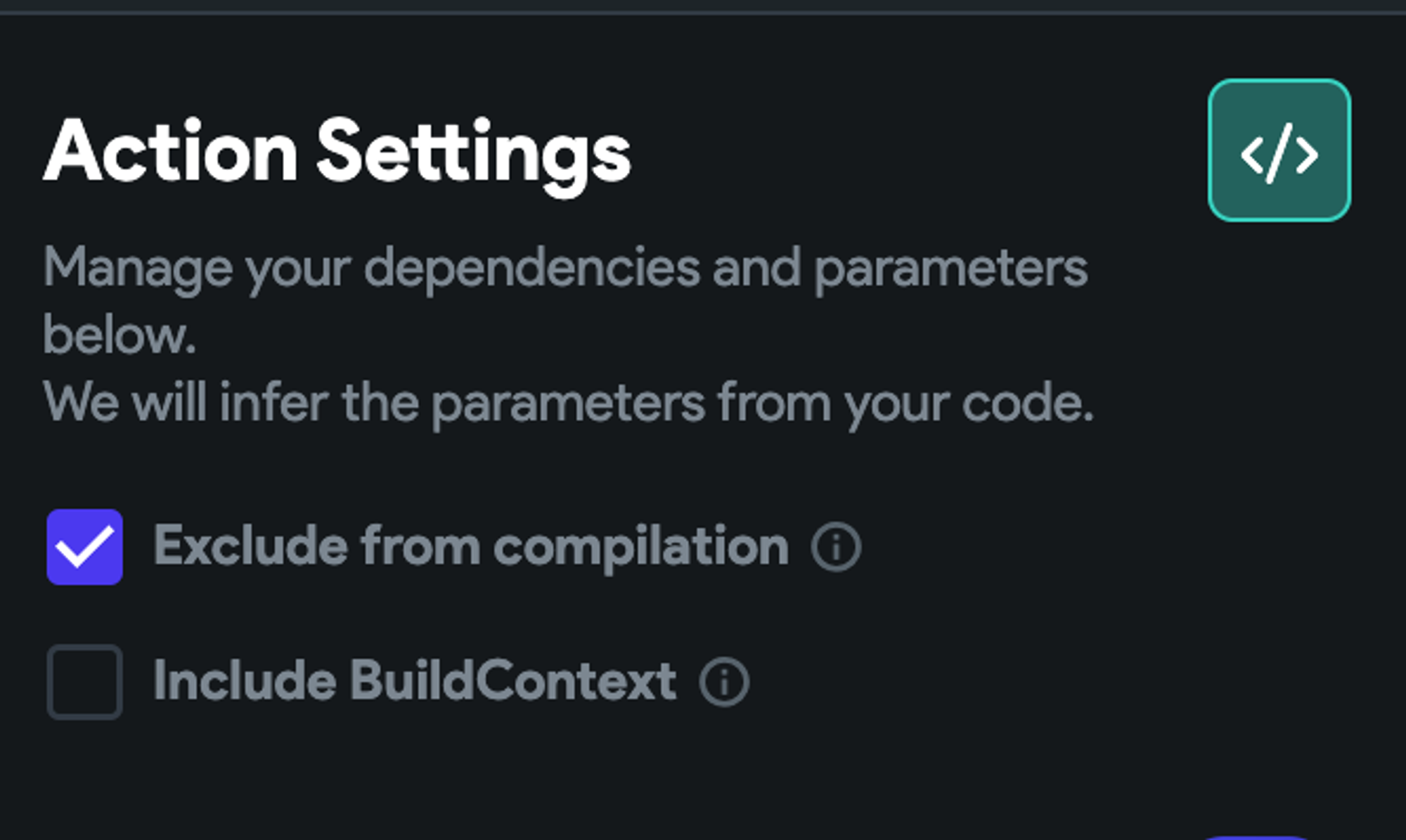Click the Include BuildContext label text
1406x840 pixels.
[x=415, y=681]
